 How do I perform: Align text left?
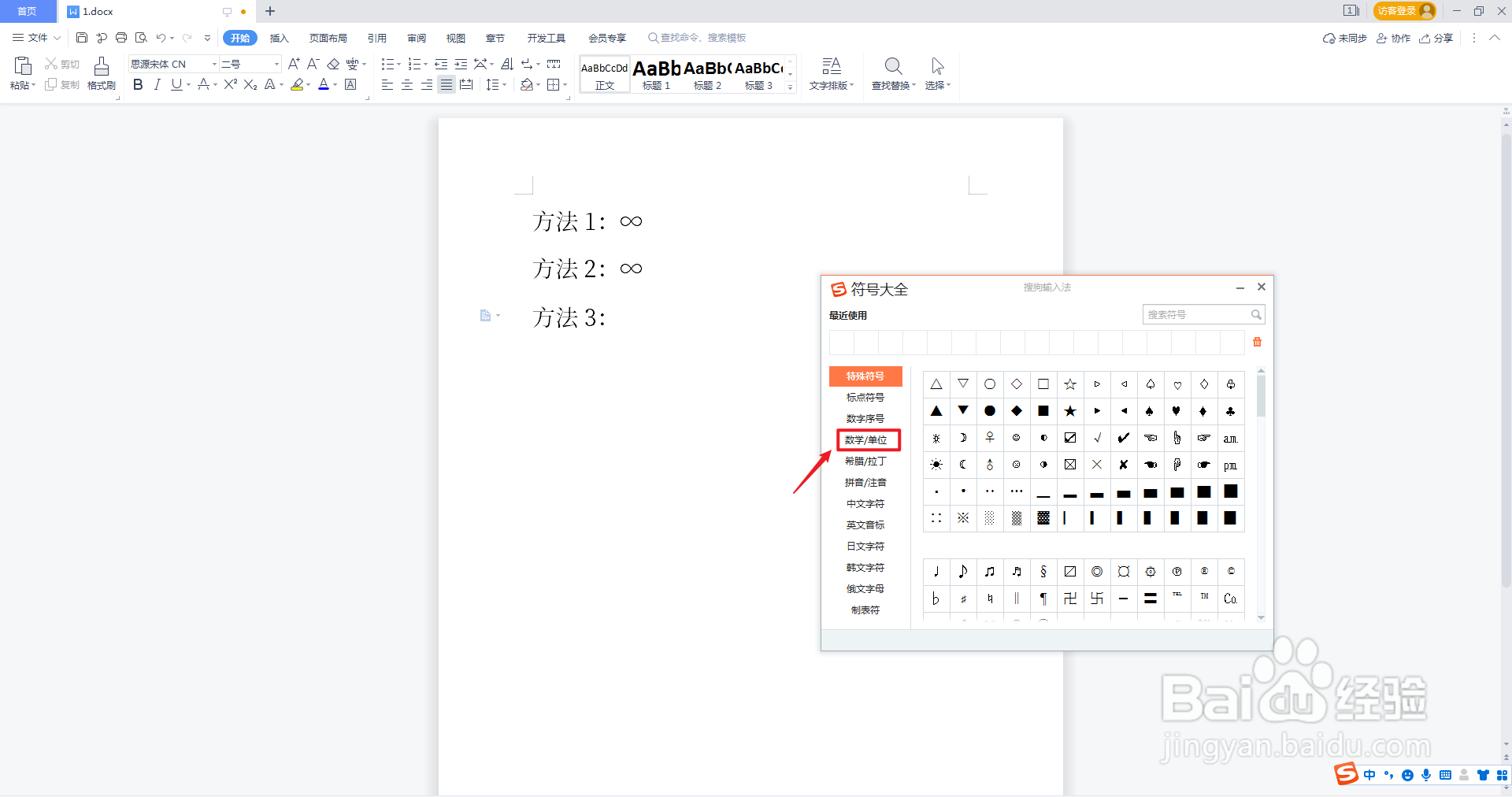click(x=387, y=84)
